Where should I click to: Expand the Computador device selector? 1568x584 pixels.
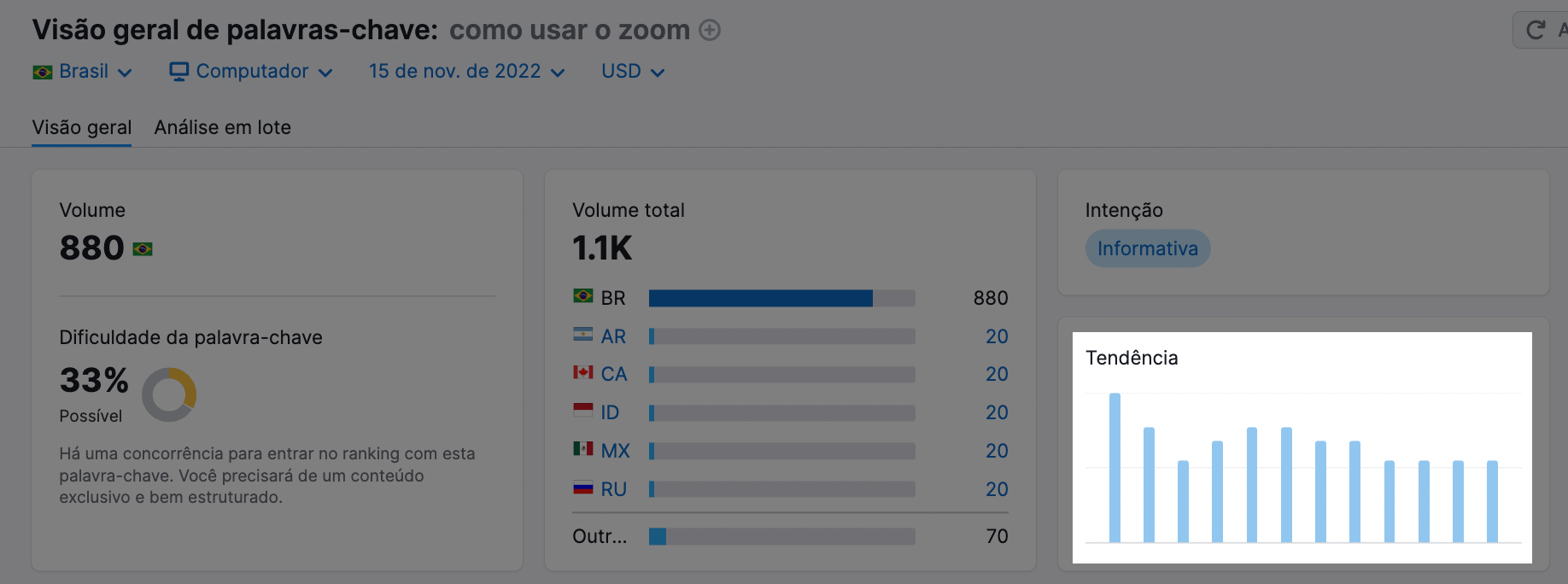(251, 72)
